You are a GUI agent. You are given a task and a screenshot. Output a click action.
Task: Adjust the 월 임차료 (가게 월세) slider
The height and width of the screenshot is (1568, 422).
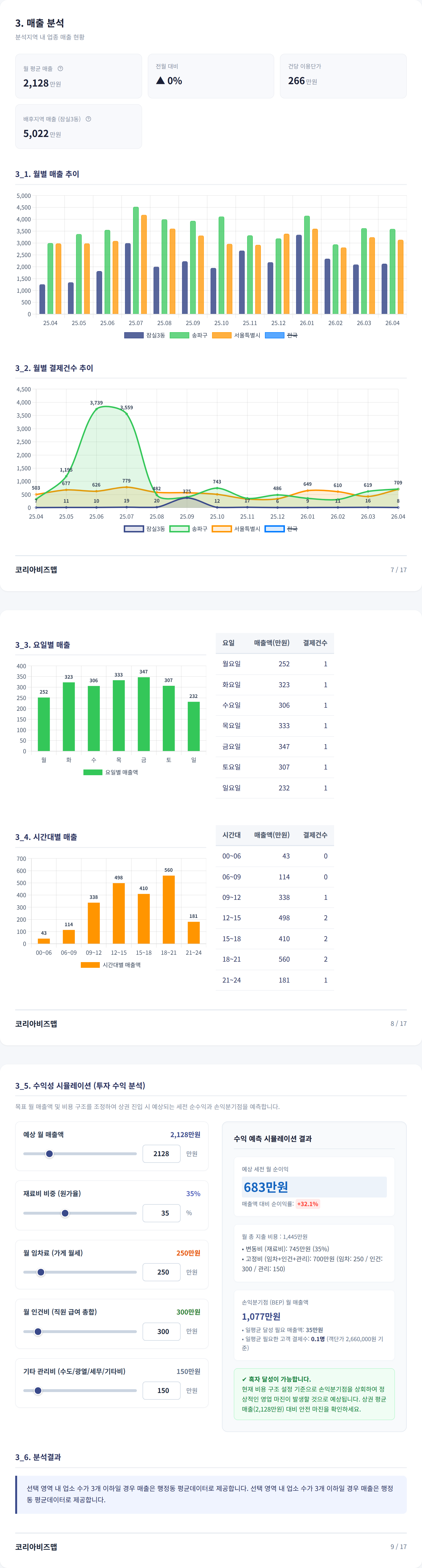[80, 1272]
